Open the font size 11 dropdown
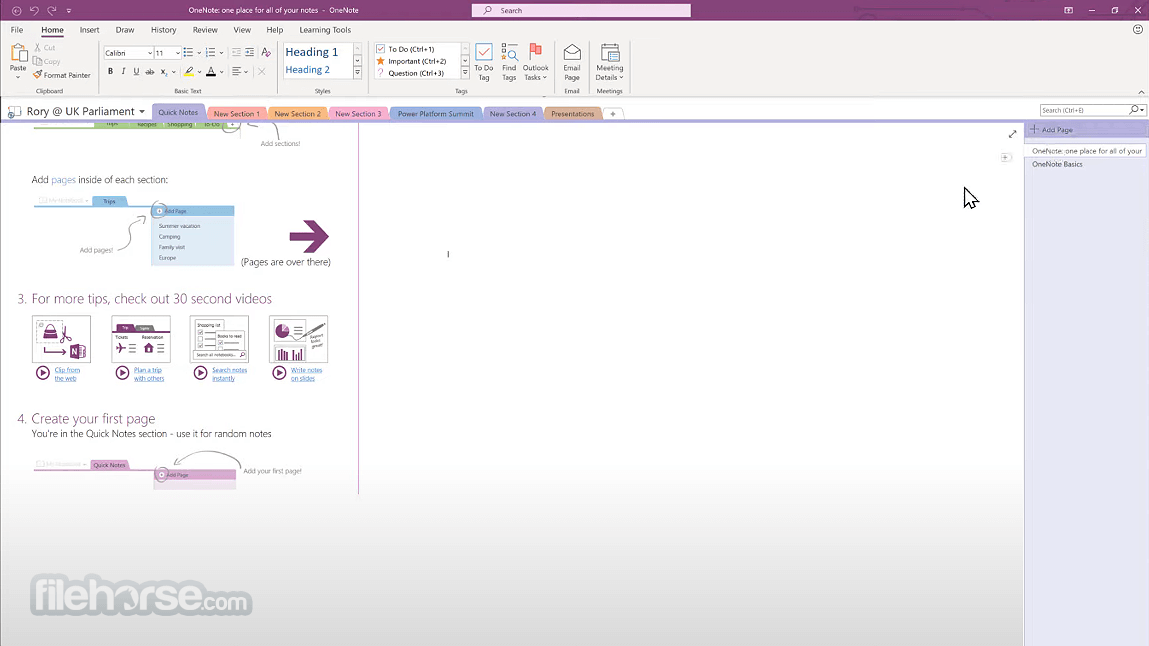 tap(177, 53)
